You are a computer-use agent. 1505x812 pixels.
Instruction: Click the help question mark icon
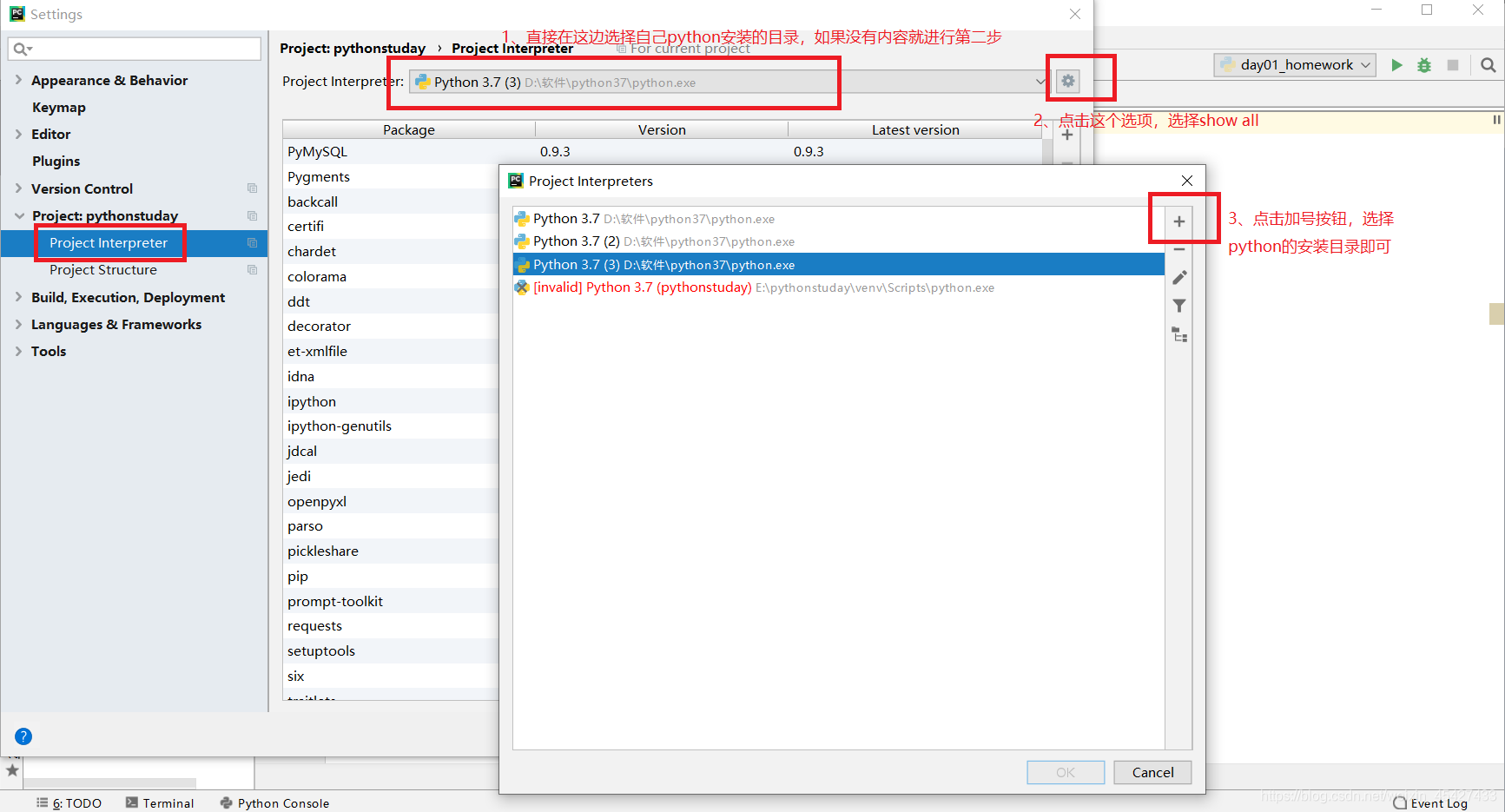23,736
